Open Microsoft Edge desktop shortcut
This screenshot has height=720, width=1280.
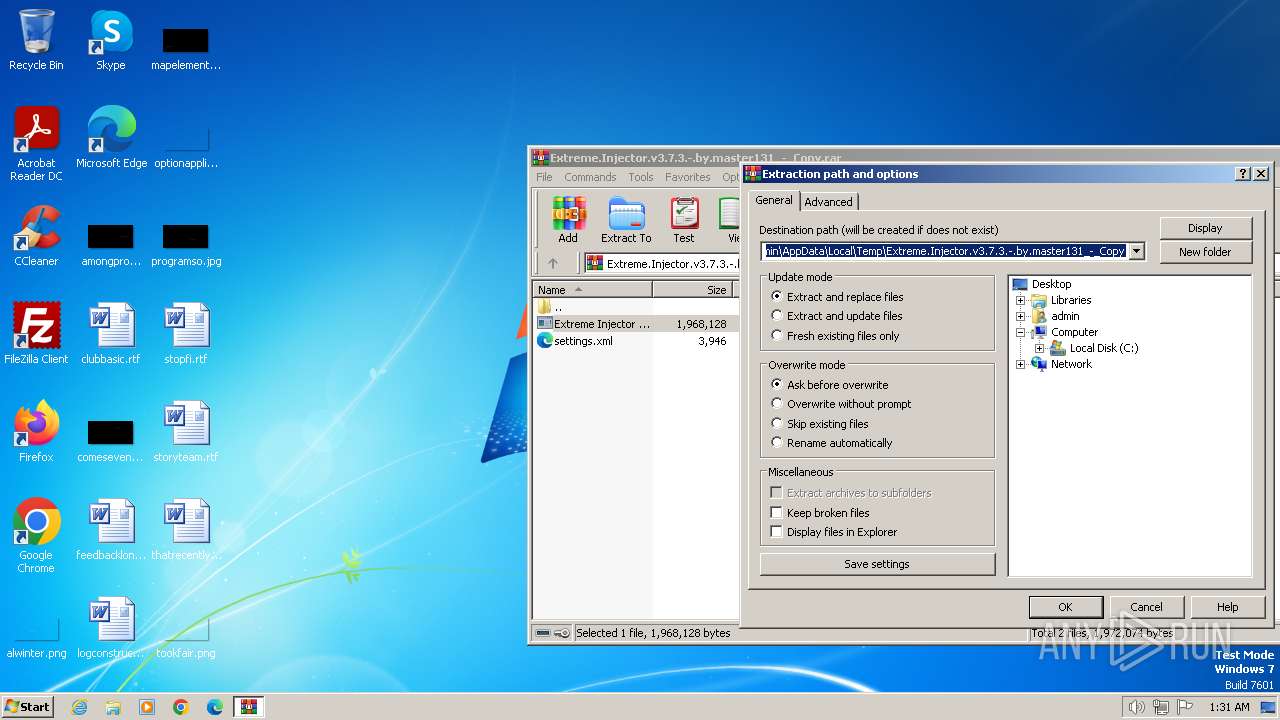(x=111, y=138)
